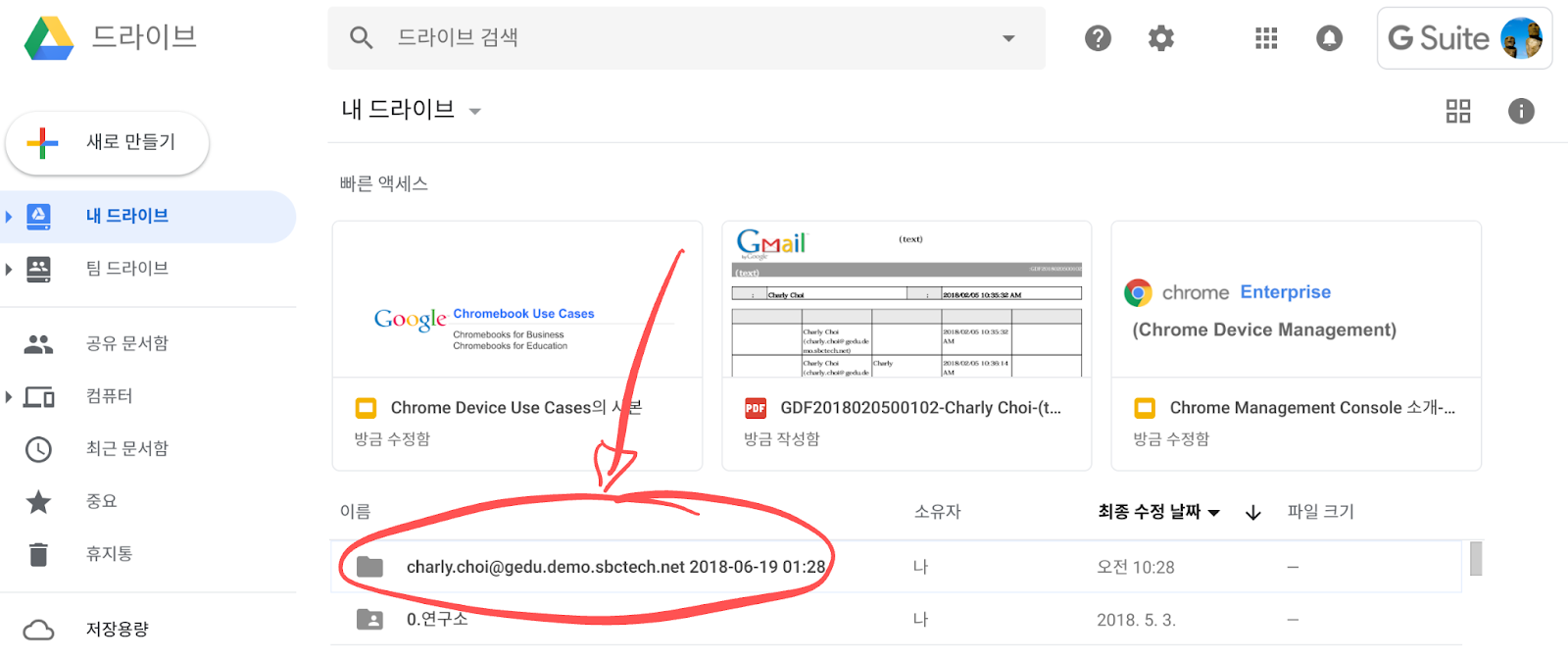Image resolution: width=1568 pixels, height=660 pixels.
Task: Reverse sort direction arrow icon
Action: pos(1252,512)
